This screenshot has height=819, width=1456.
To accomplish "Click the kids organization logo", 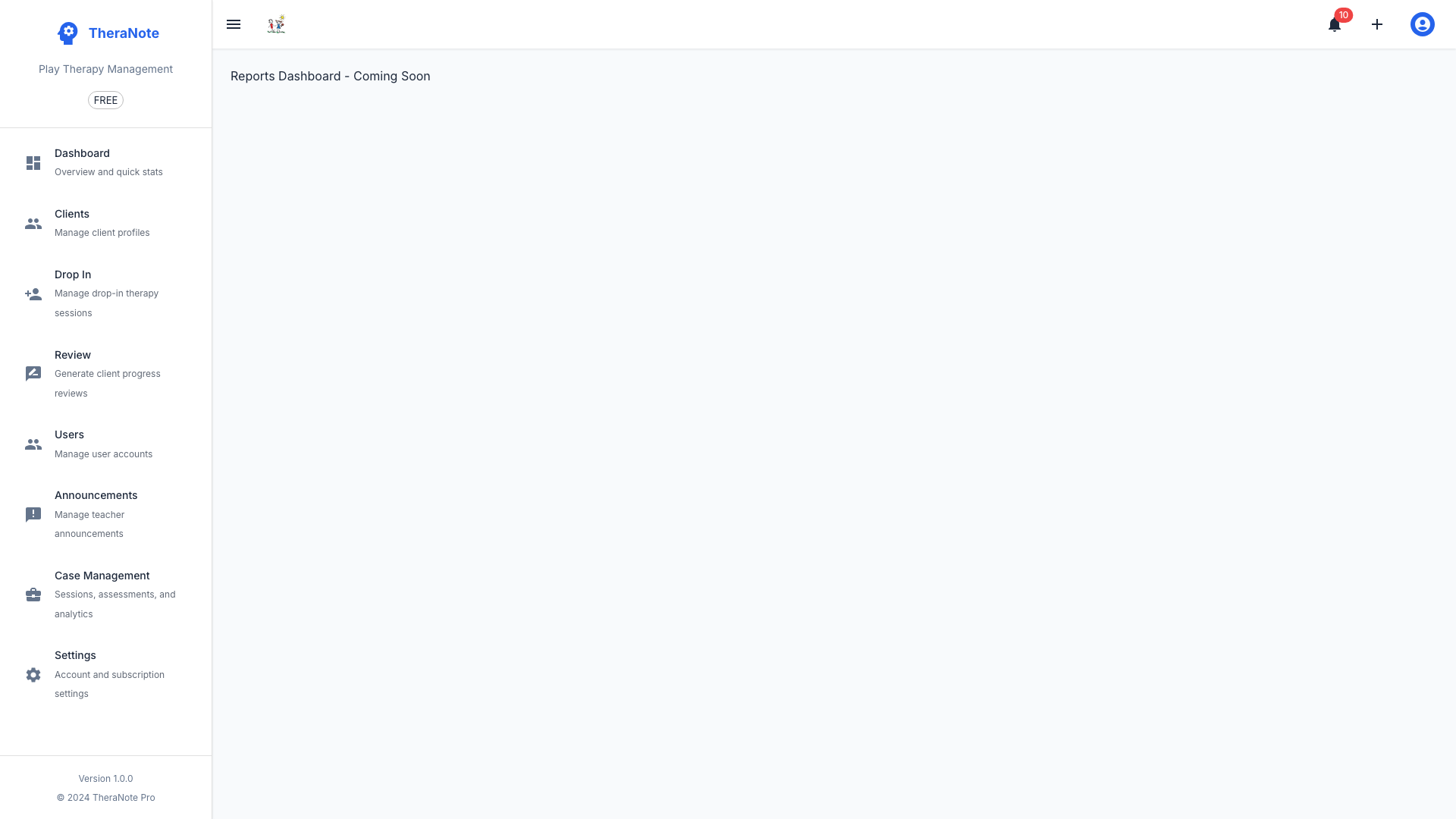I will click(x=276, y=24).
